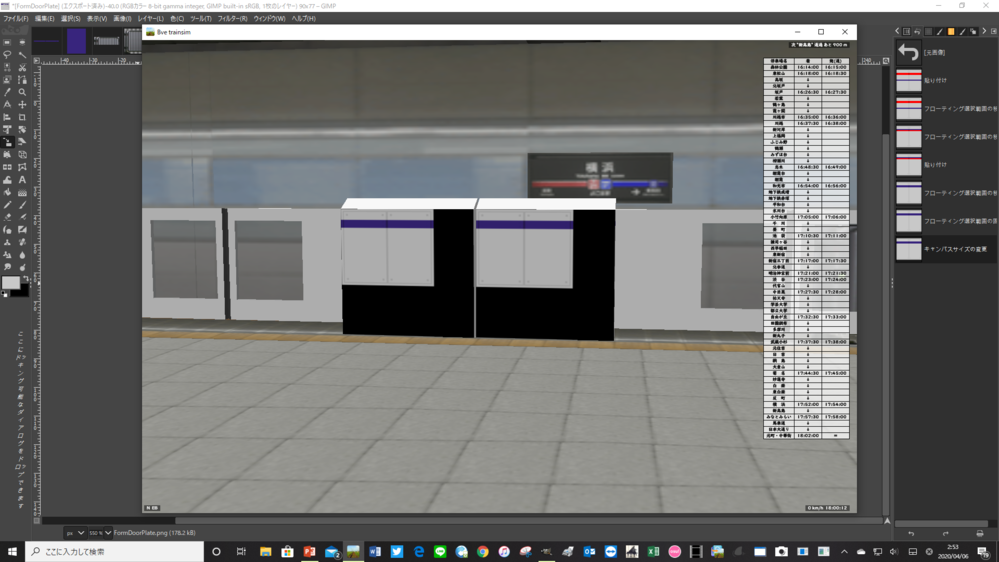Screen dimensions: 999x562
Task: Select the Eraser tool
Action: point(7,217)
